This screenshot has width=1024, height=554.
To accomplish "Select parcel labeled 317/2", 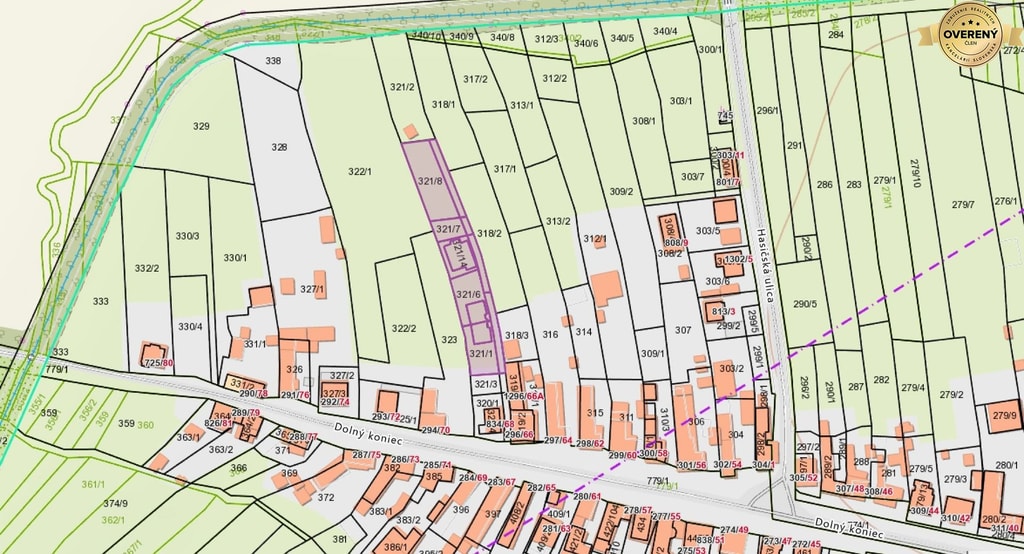I will [475, 79].
